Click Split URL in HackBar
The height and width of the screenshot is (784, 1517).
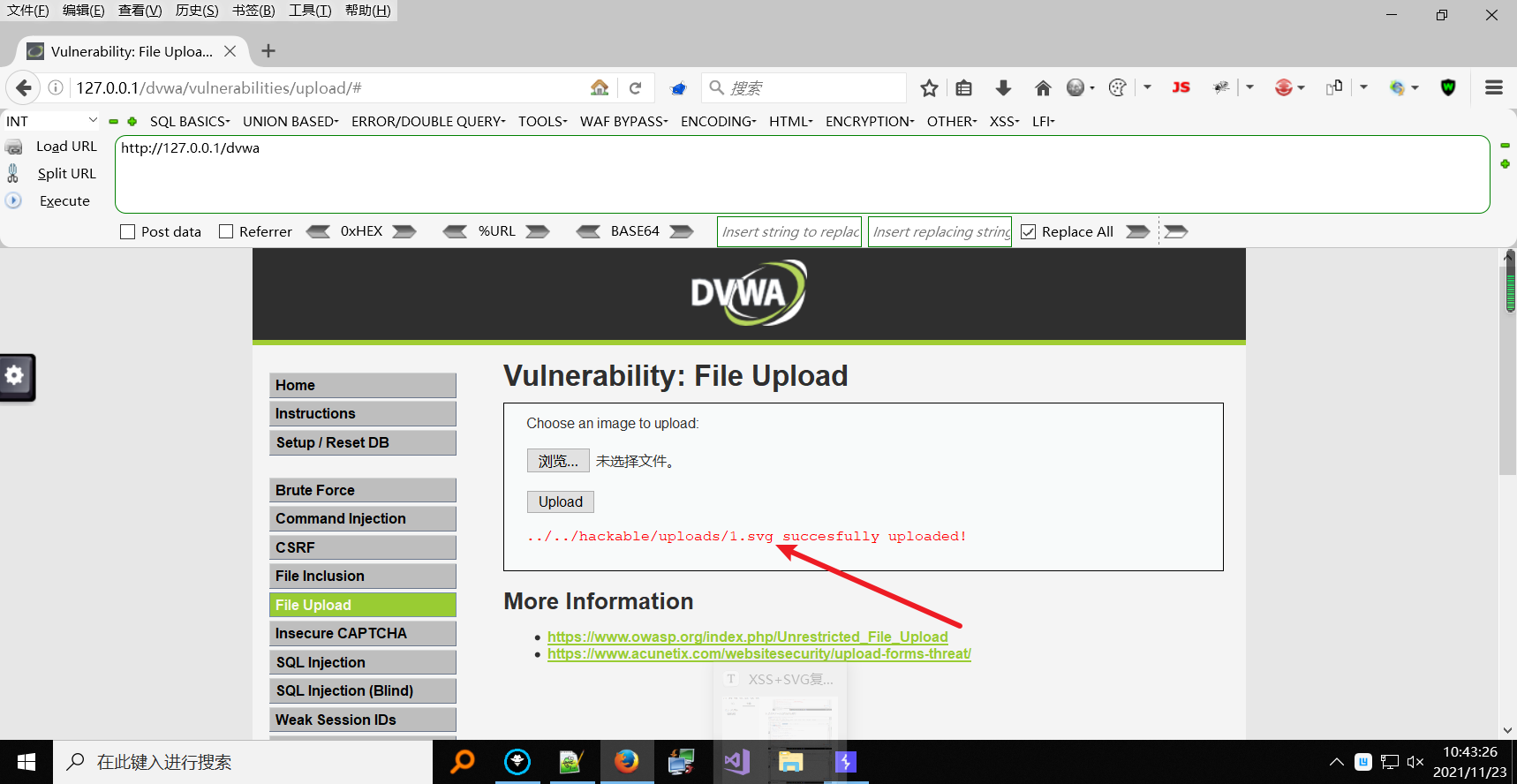[66, 174]
